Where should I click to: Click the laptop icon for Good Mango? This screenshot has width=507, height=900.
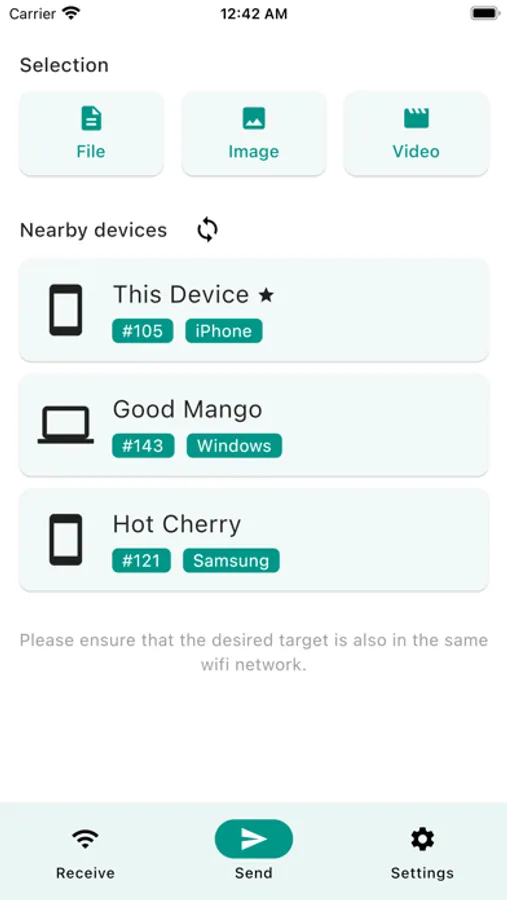click(x=65, y=425)
